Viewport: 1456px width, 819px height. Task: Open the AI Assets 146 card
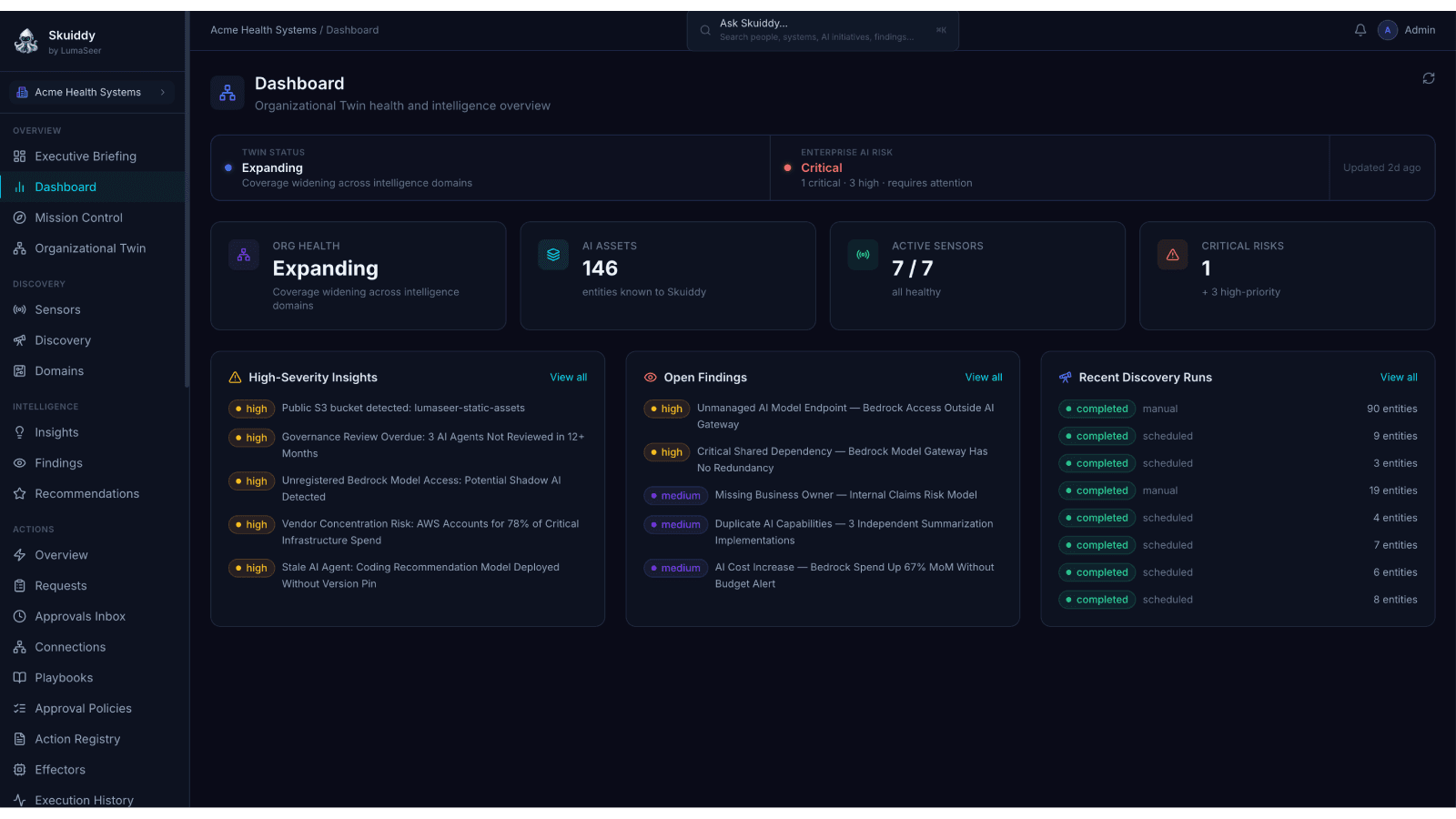(x=668, y=276)
